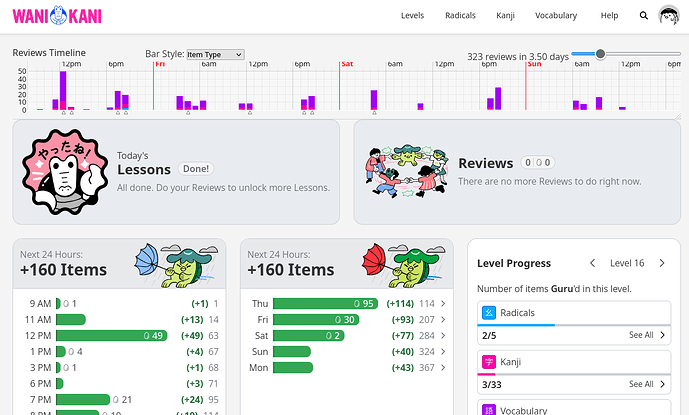Image resolution: width=689 pixels, height=415 pixels.
Task: Click the '6 PM' row label
Action: pos(40,383)
